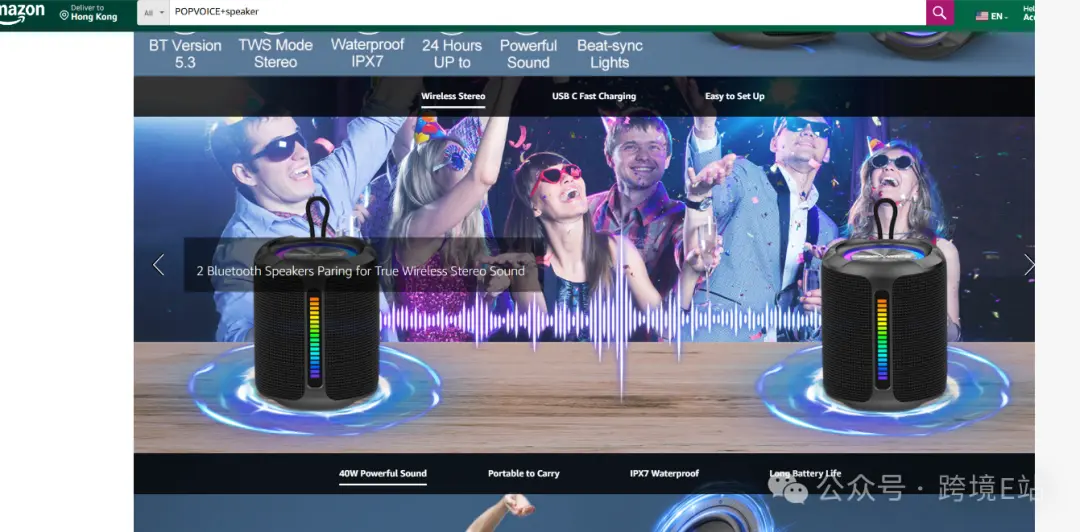Expand the EN language selector

click(x=992, y=16)
